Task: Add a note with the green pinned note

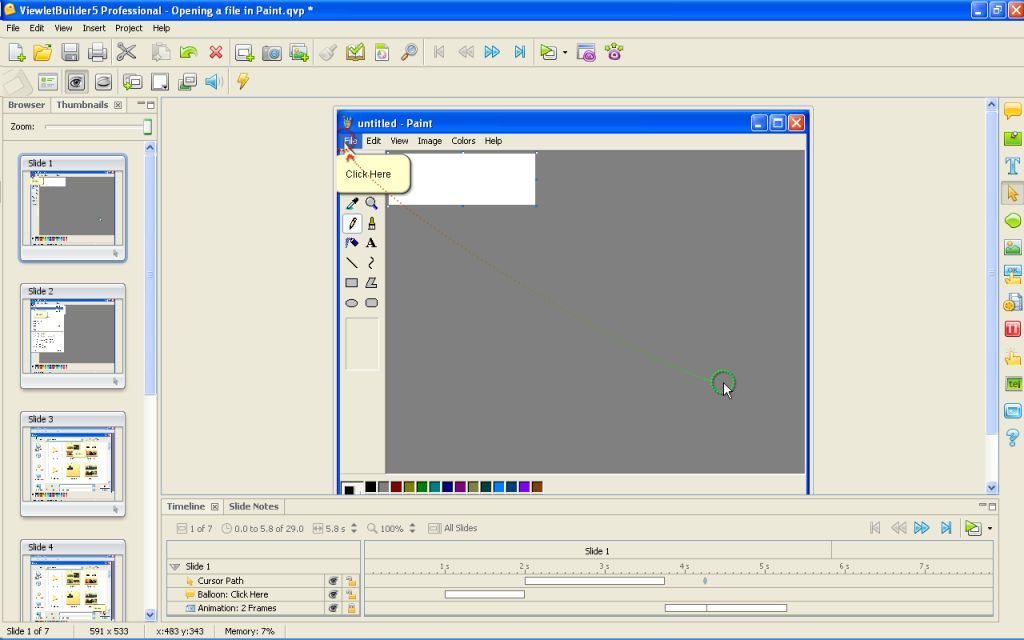Action: [x=1013, y=138]
